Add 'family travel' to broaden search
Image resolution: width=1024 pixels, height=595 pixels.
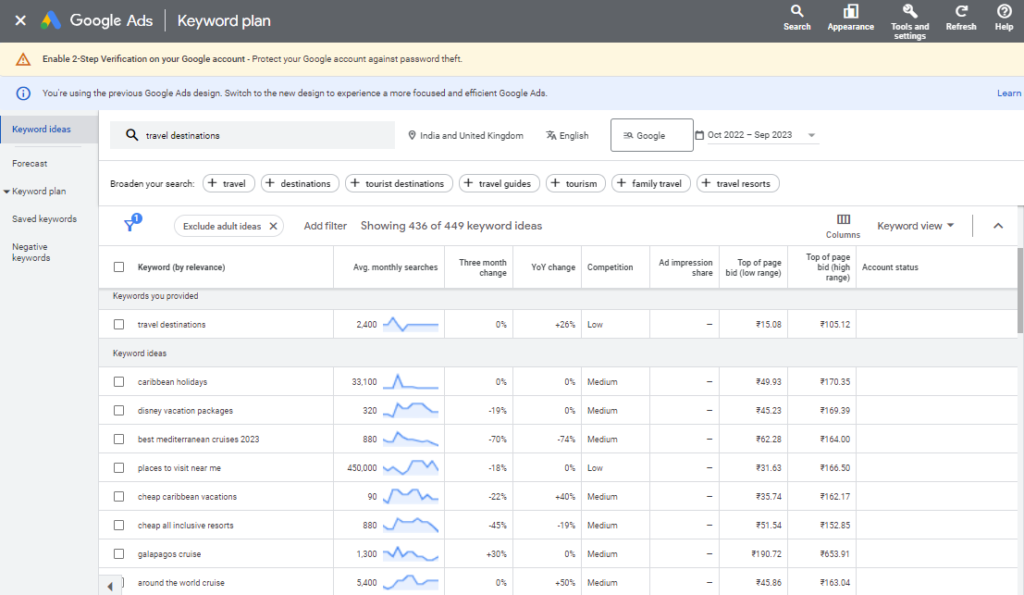click(650, 184)
